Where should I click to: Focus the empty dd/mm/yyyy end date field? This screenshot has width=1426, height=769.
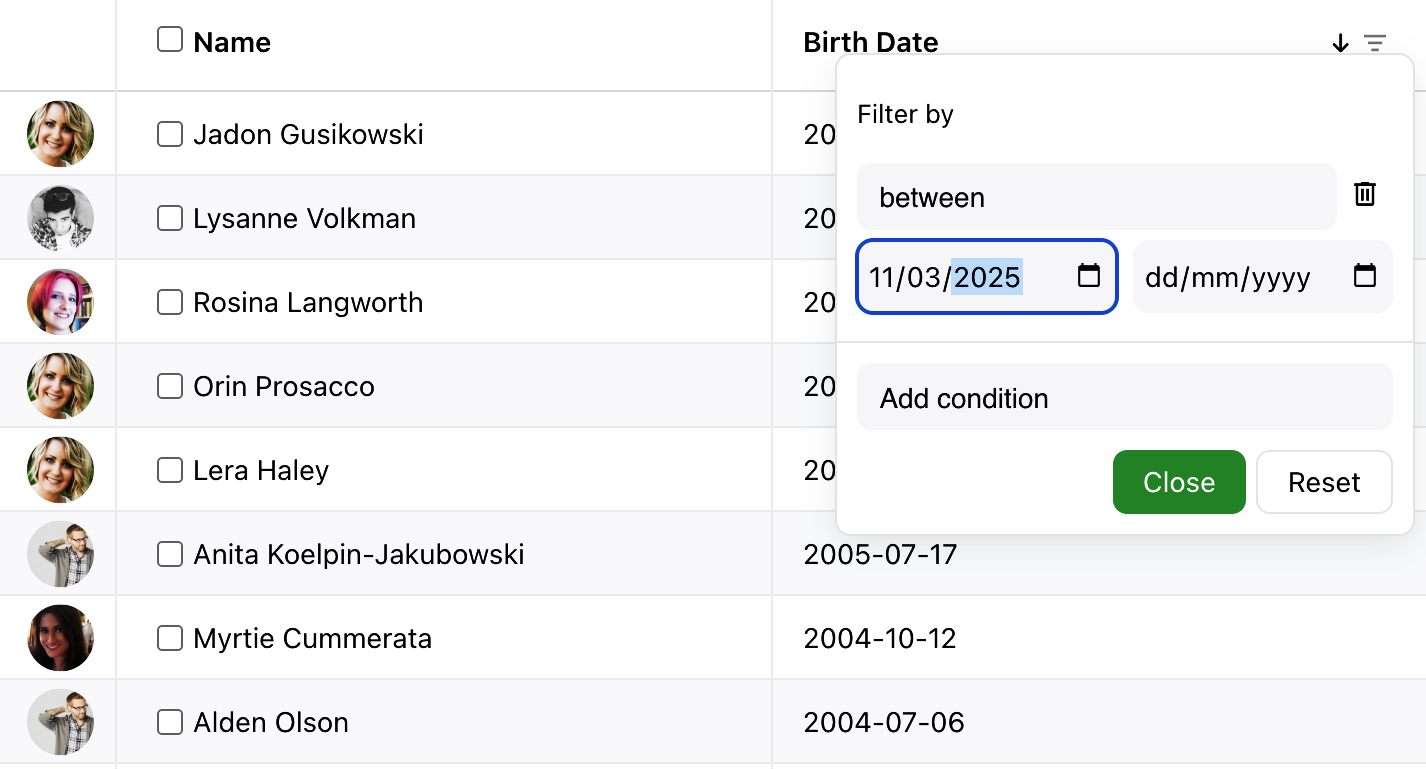point(1230,278)
